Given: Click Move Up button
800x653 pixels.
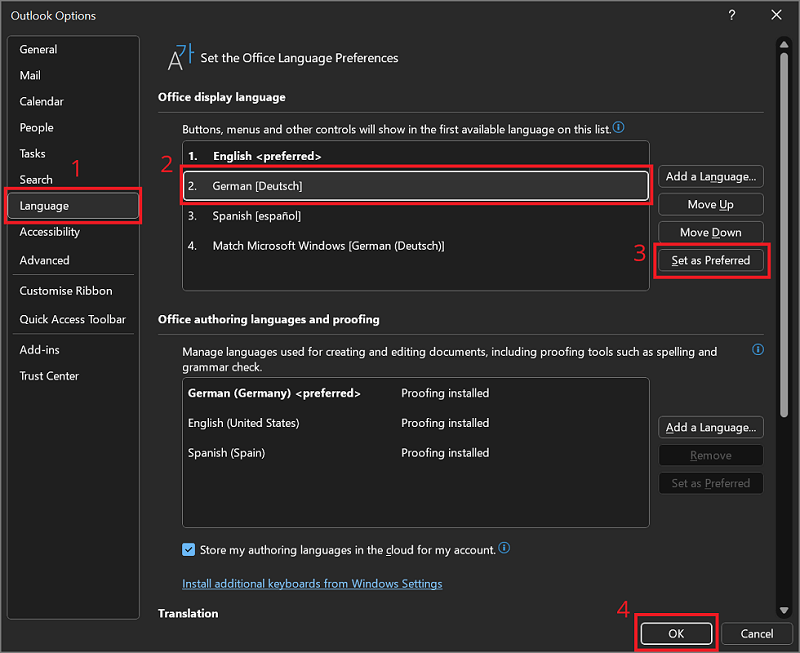Looking at the screenshot, I should [711, 205].
